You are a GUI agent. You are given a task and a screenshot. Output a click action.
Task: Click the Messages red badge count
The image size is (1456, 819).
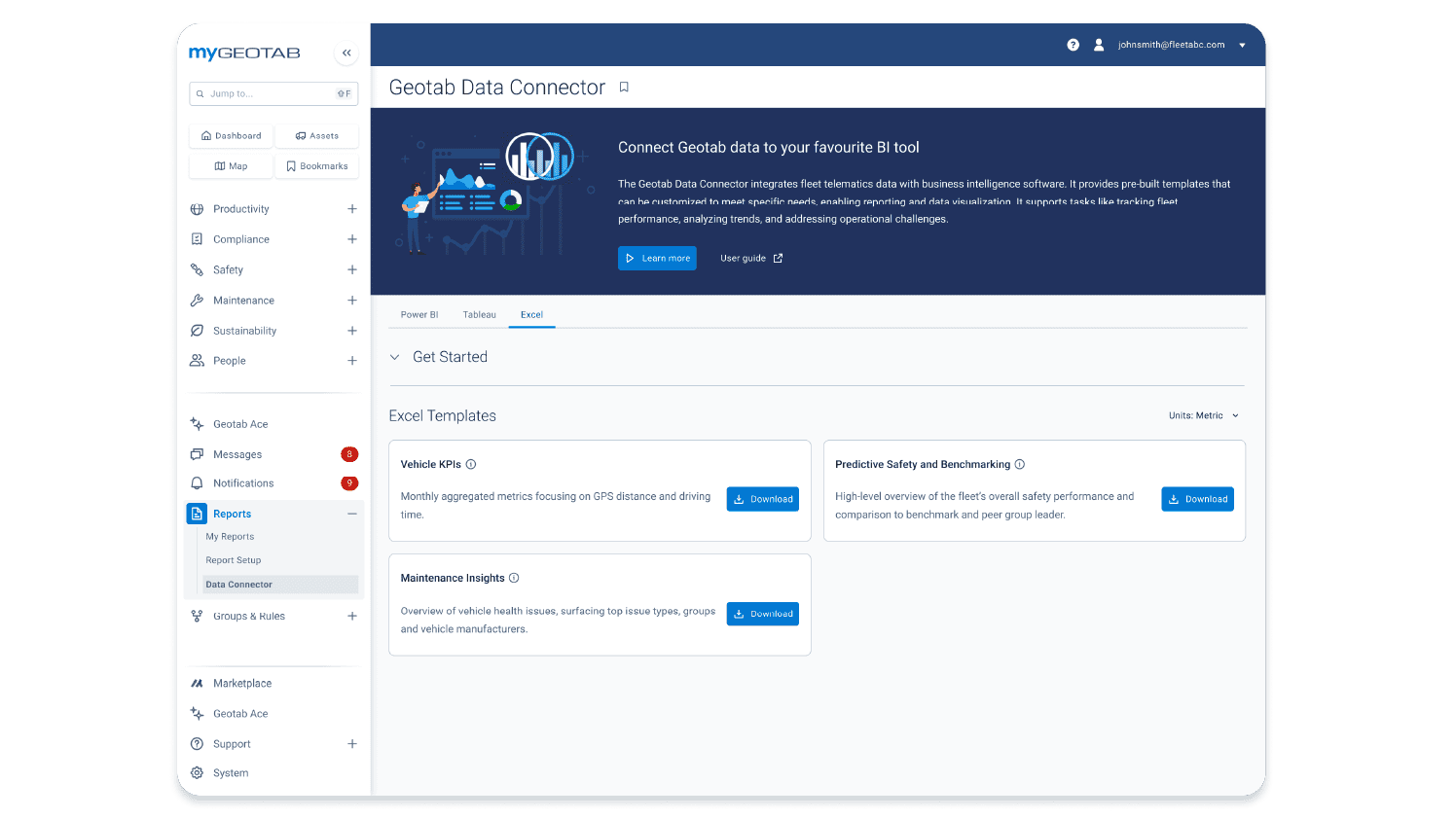click(349, 454)
